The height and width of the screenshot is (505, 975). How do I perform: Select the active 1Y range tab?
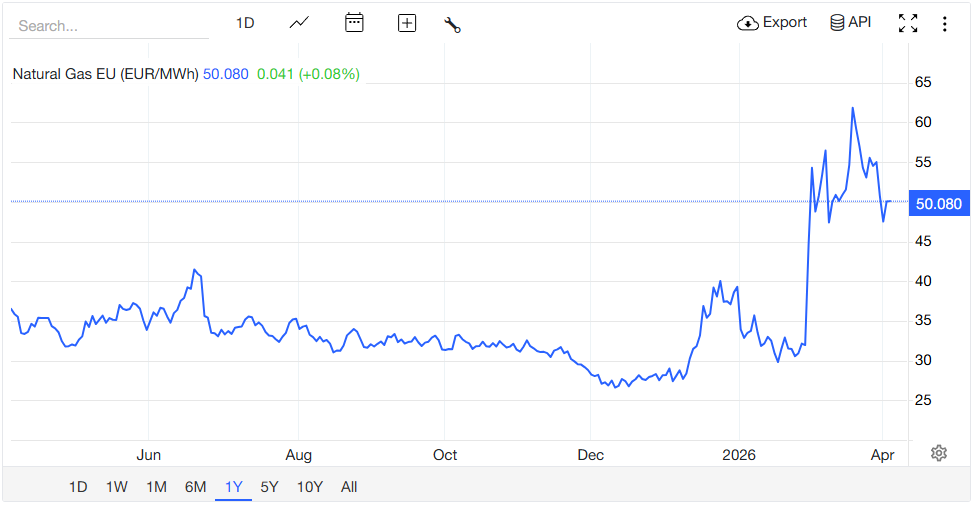[x=233, y=487]
